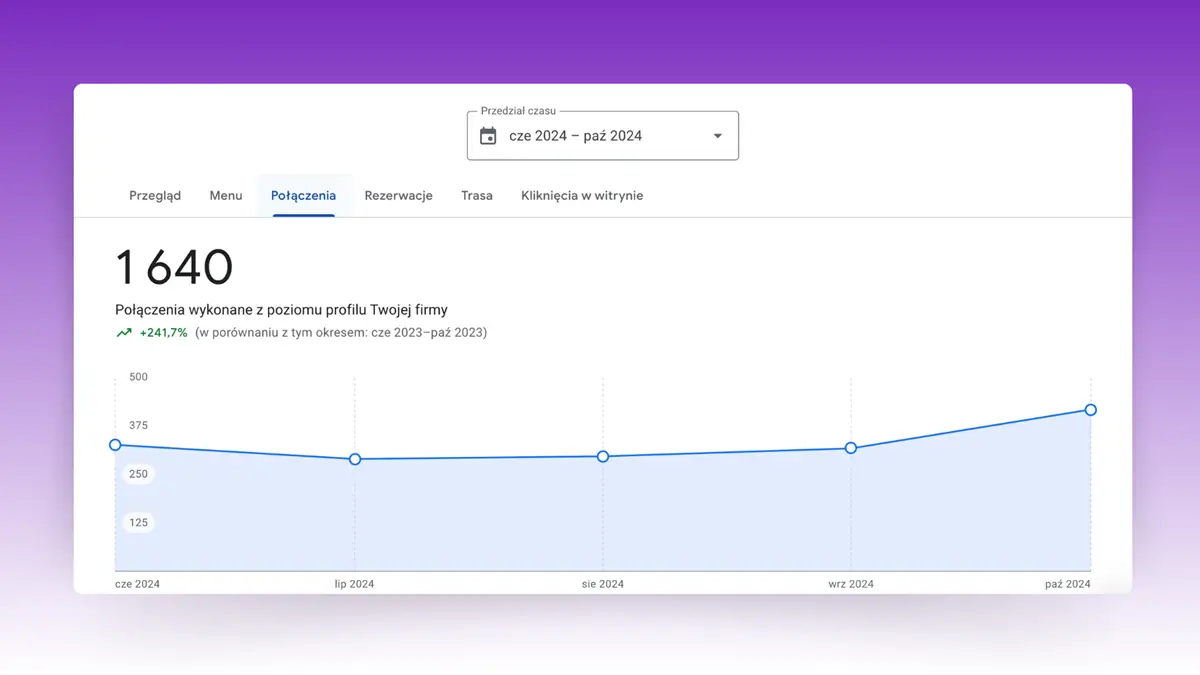Click the comparison period text in parentheses
This screenshot has width=1200, height=675.
(x=341, y=333)
